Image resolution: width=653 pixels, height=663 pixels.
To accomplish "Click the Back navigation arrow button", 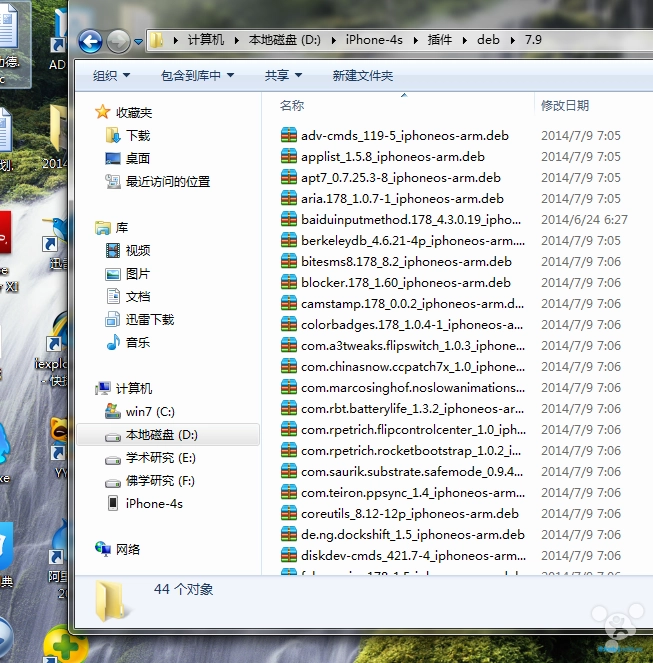I will coord(90,41).
